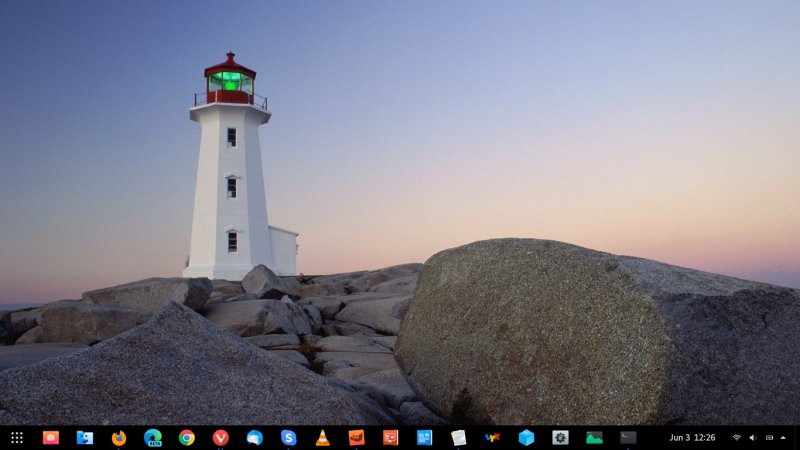Launch the system monitor app
The width and height of the screenshot is (800, 450).
[594, 438]
